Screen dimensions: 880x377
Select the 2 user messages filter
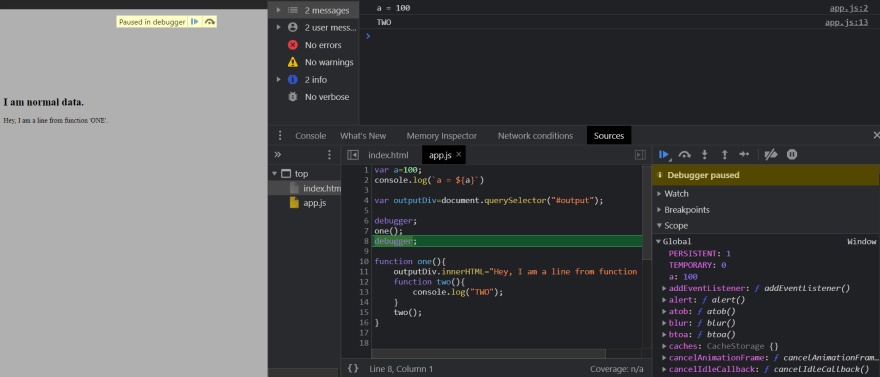click(x=313, y=27)
